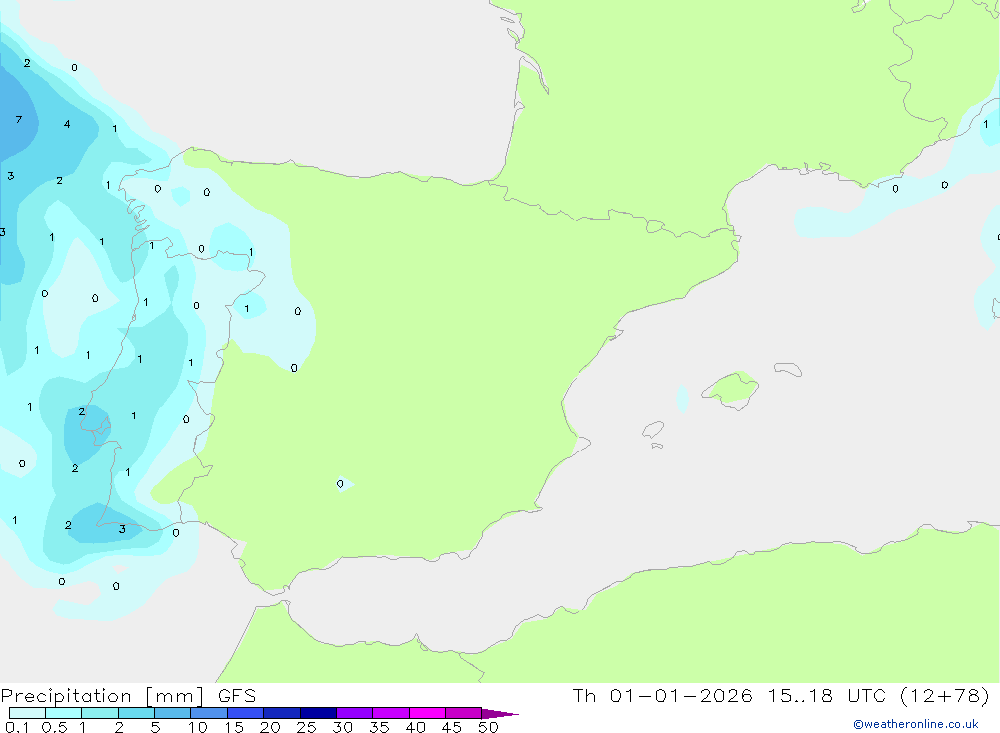
Task: Click the '0.5' legend scale label
Action: (x=55, y=727)
